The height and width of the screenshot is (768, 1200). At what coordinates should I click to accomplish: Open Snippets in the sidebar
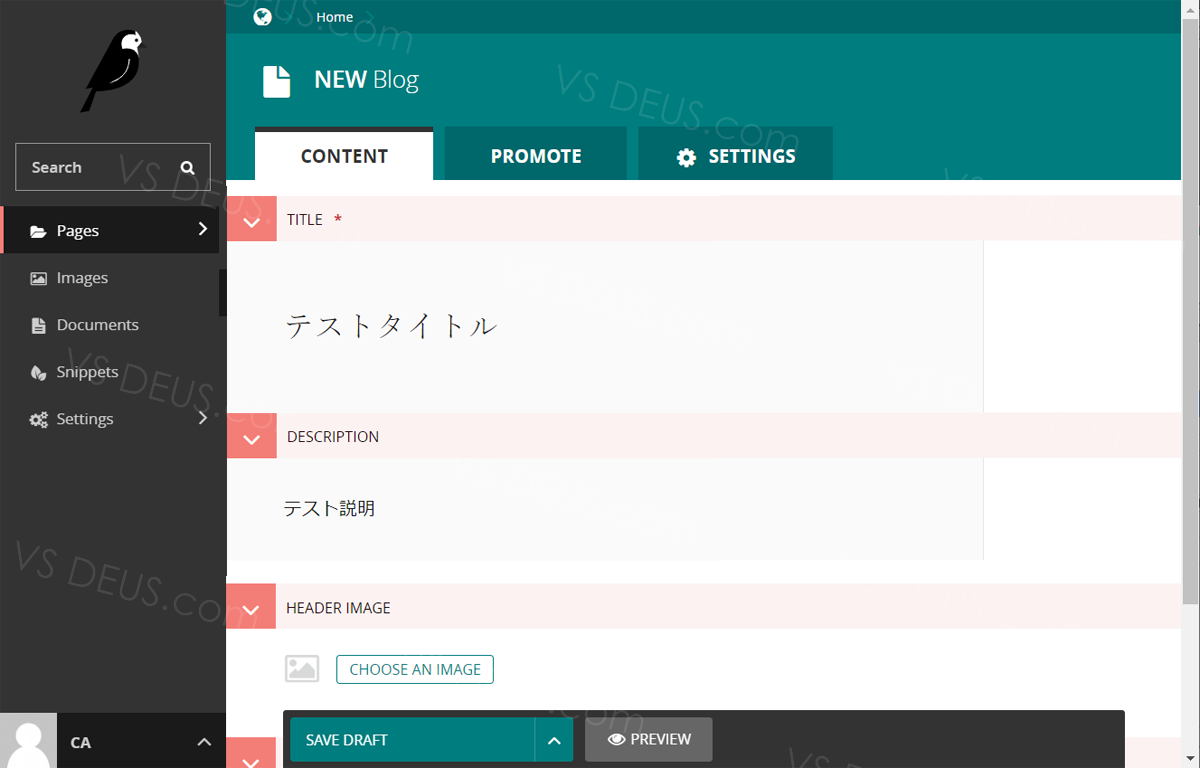[110, 372]
